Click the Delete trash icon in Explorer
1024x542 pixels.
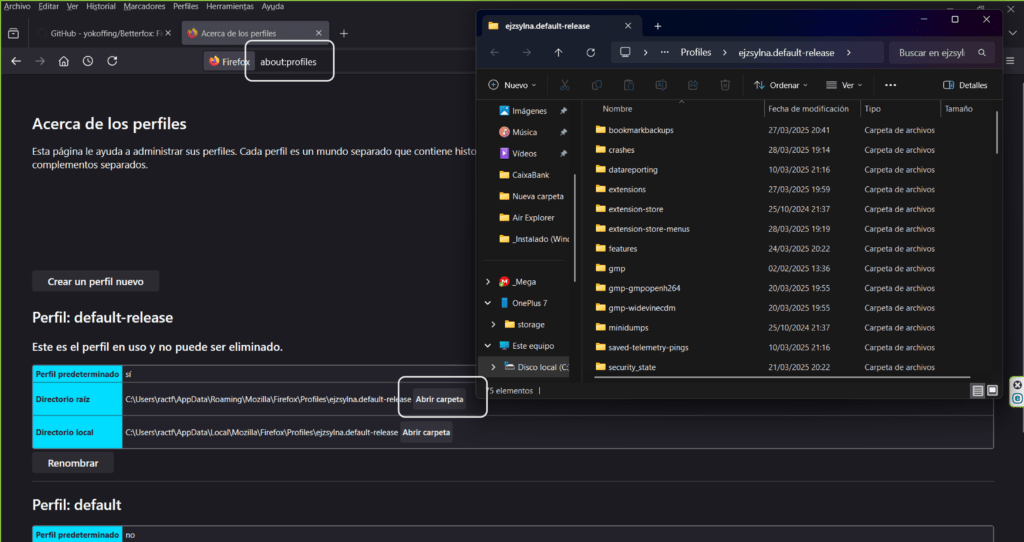[725, 85]
